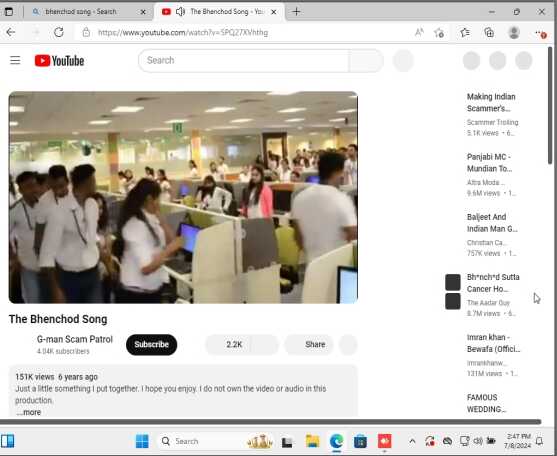The height and width of the screenshot is (456, 557).
Task: Open Read aloud from the address bar
Action: pos(419,33)
